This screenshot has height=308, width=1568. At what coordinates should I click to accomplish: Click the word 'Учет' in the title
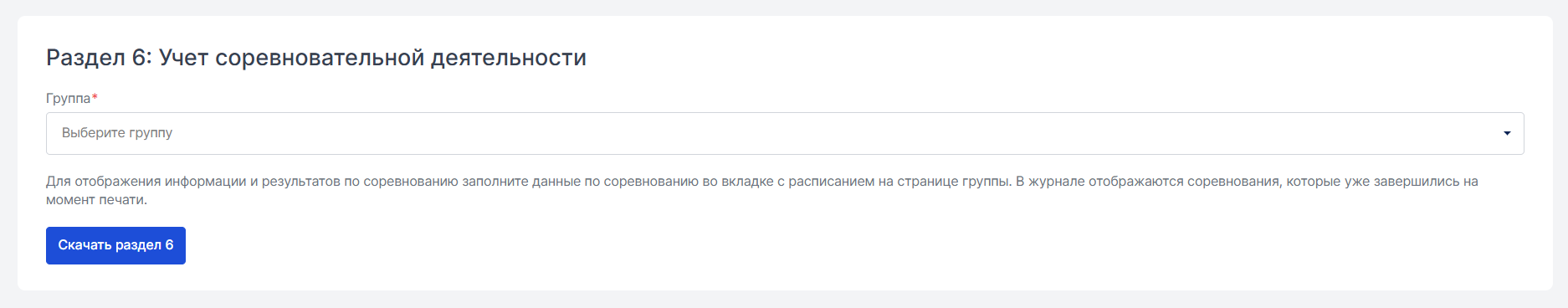183,58
